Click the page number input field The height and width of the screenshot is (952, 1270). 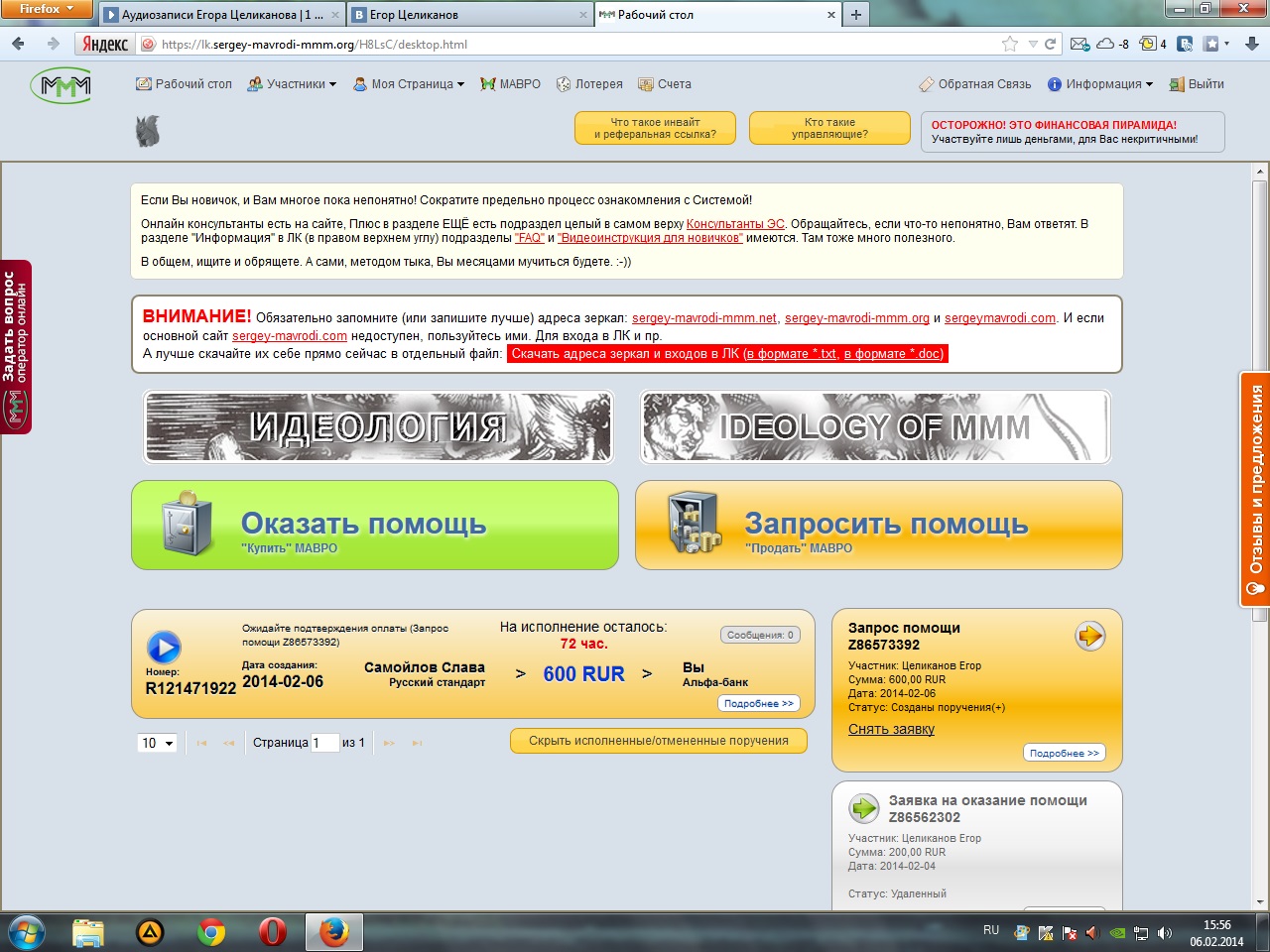click(324, 743)
